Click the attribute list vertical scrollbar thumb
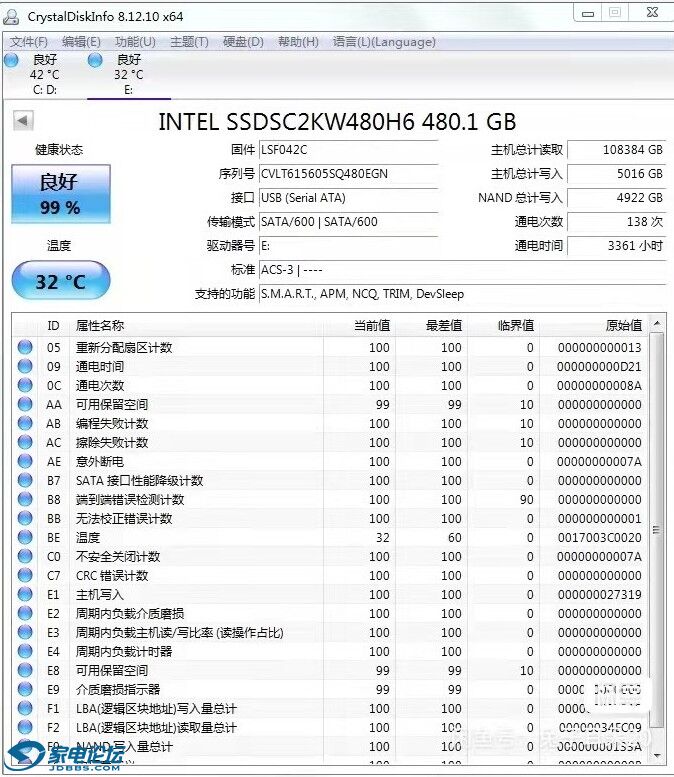The width and height of the screenshot is (674, 777). coord(657,530)
